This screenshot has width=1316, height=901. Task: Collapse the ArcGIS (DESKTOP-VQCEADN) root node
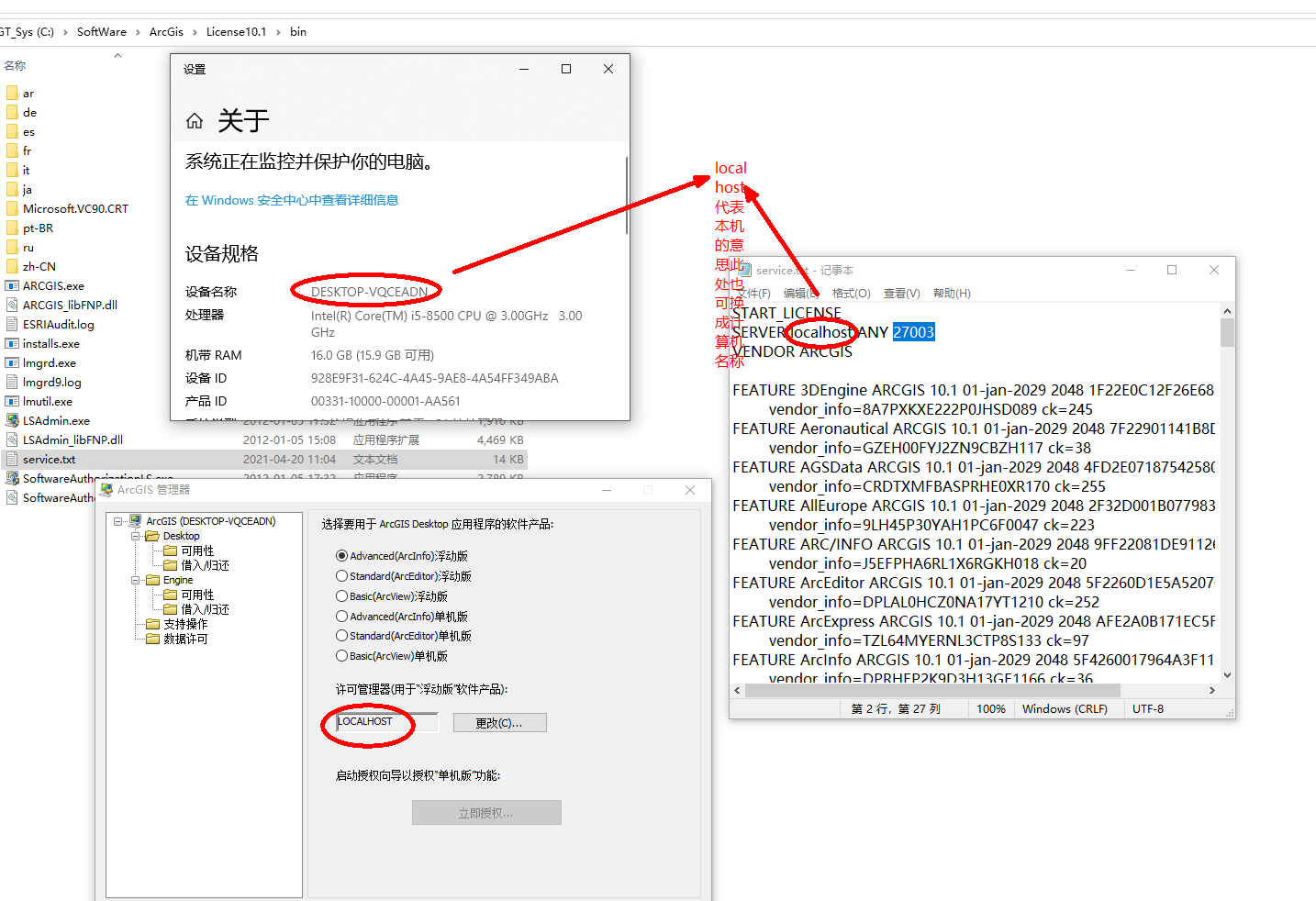119,520
